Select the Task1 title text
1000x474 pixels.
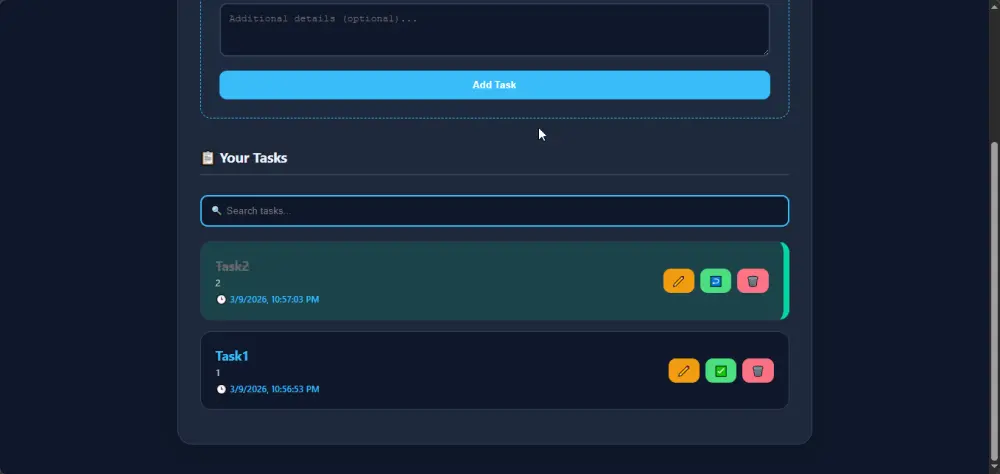232,356
